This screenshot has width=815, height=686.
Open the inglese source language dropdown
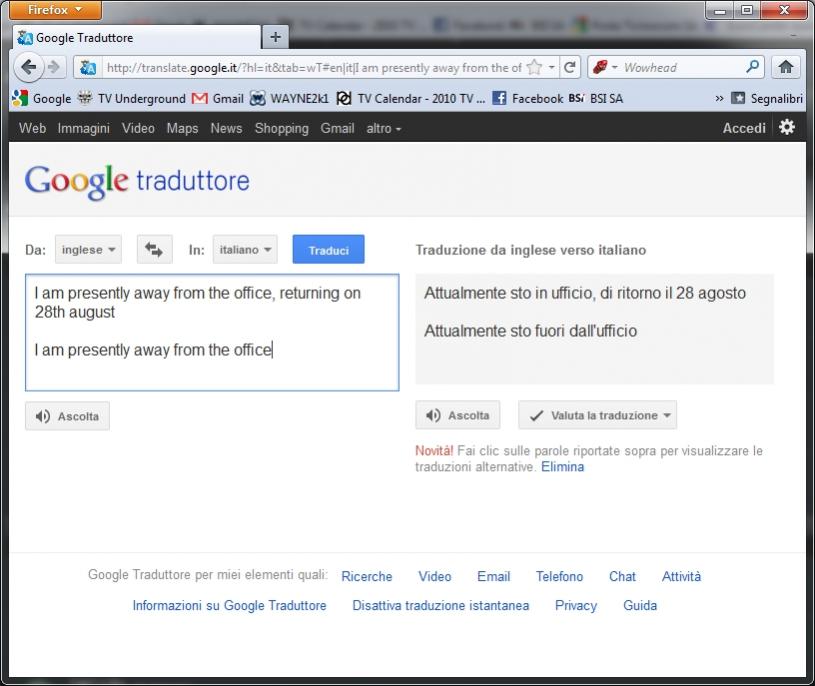88,249
